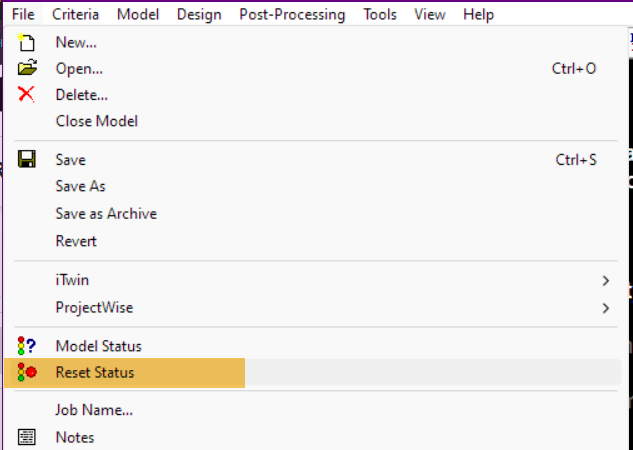The width and height of the screenshot is (633, 450).
Task: Choose Save As menu entry
Action: pos(81,186)
